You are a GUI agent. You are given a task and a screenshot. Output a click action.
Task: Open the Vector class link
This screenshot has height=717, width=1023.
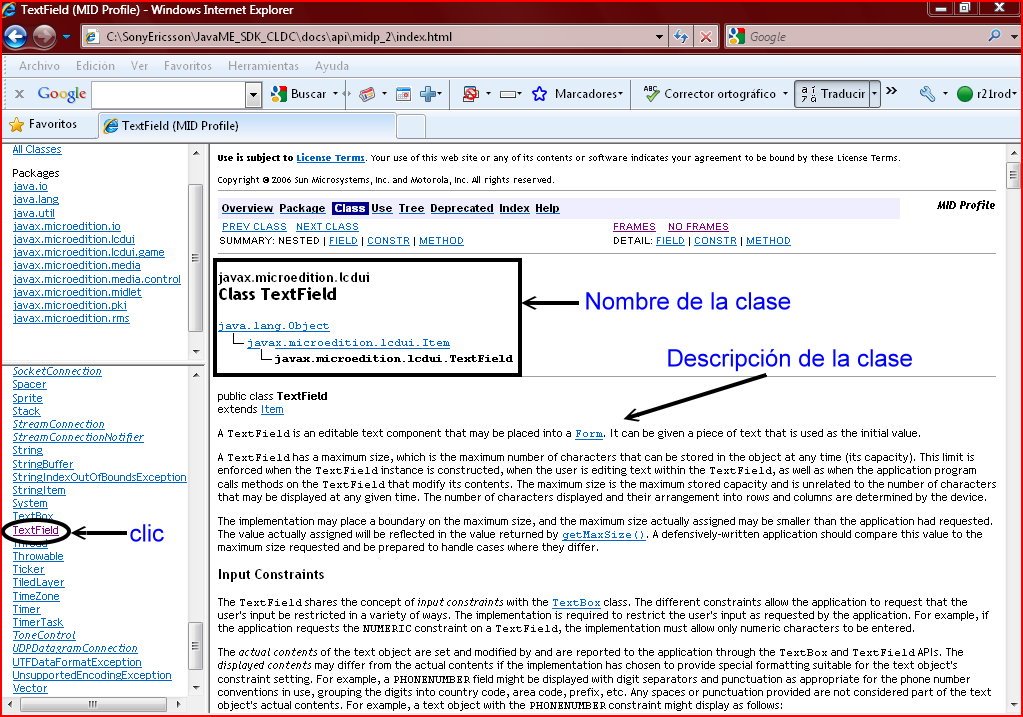(x=30, y=688)
